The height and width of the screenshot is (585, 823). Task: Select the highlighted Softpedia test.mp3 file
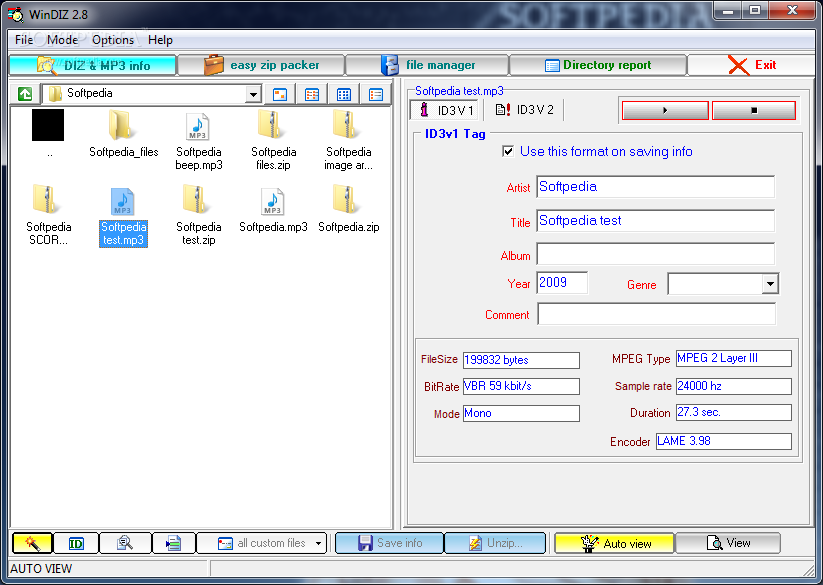[x=123, y=216]
